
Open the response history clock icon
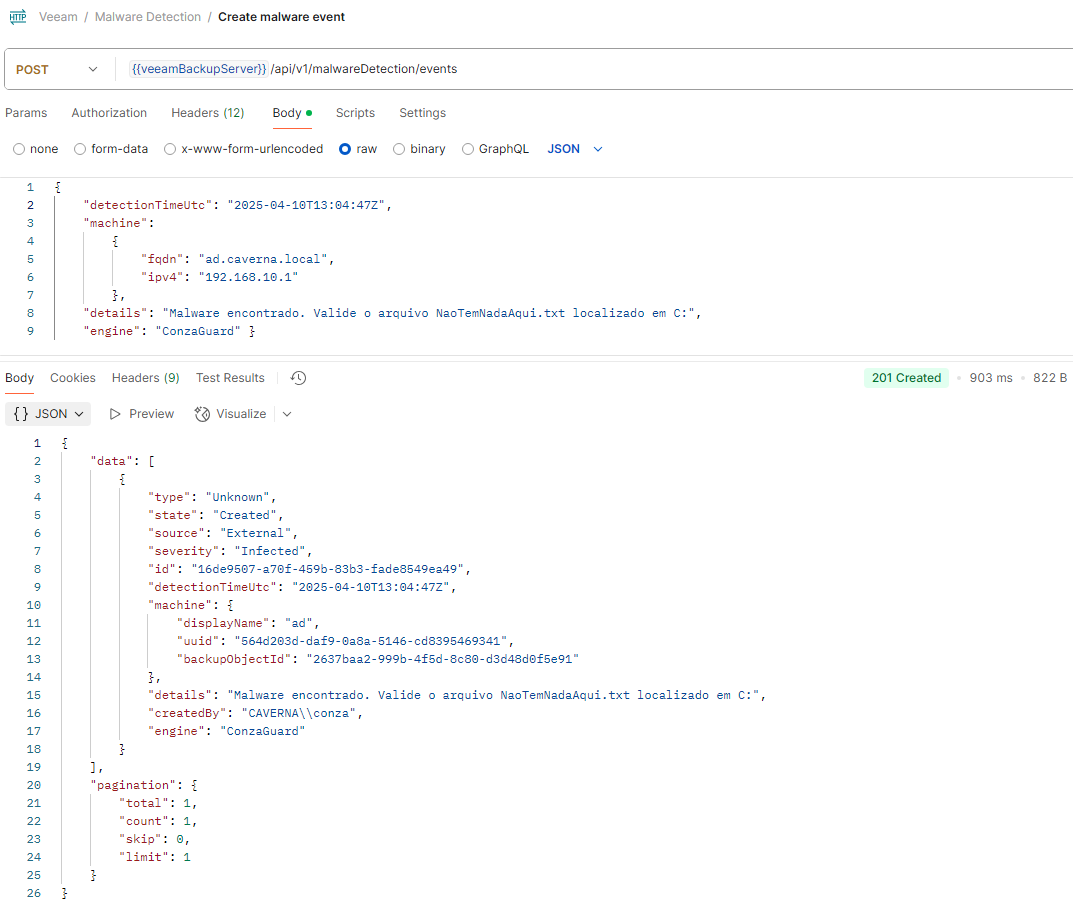point(298,378)
